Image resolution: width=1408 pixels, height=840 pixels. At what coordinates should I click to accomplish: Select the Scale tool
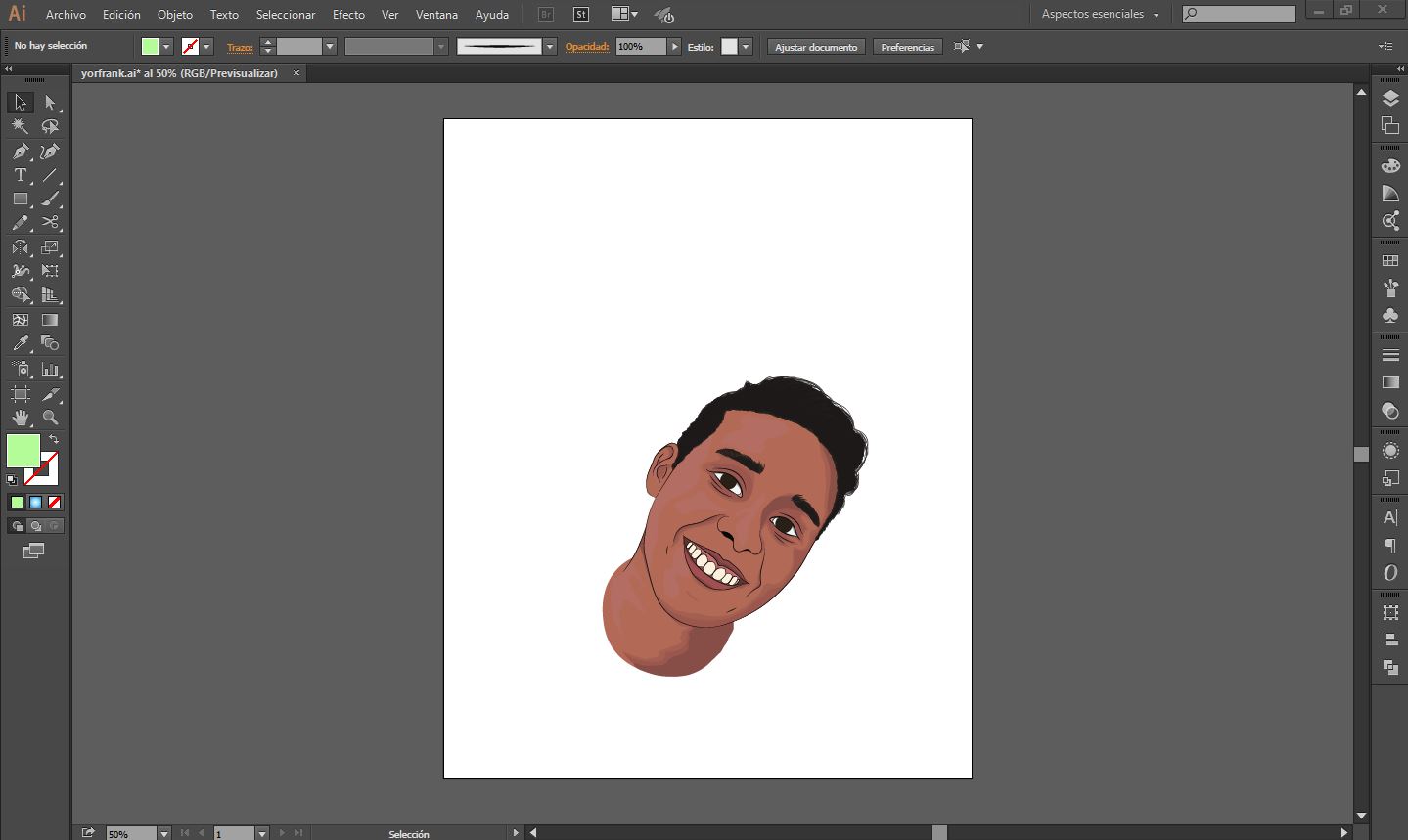click(x=50, y=247)
